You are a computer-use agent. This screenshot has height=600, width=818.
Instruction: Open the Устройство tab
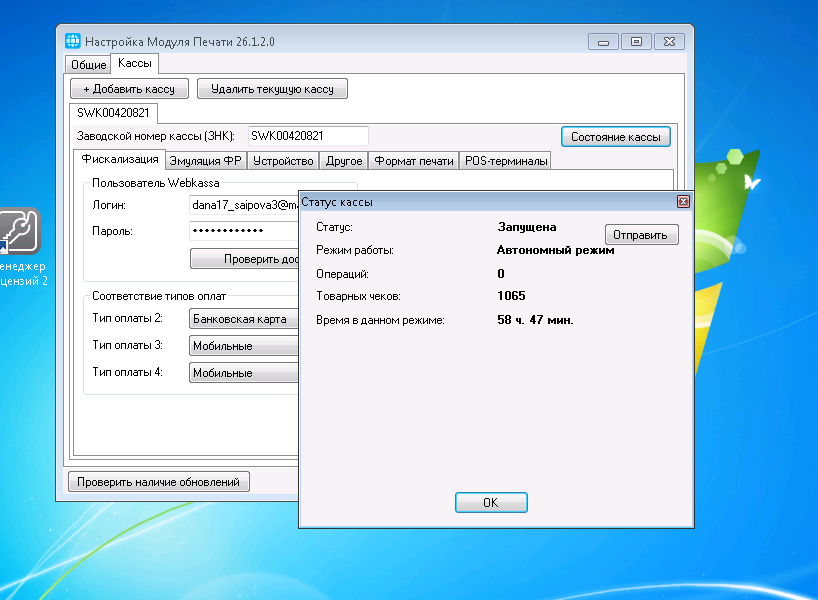click(x=283, y=161)
